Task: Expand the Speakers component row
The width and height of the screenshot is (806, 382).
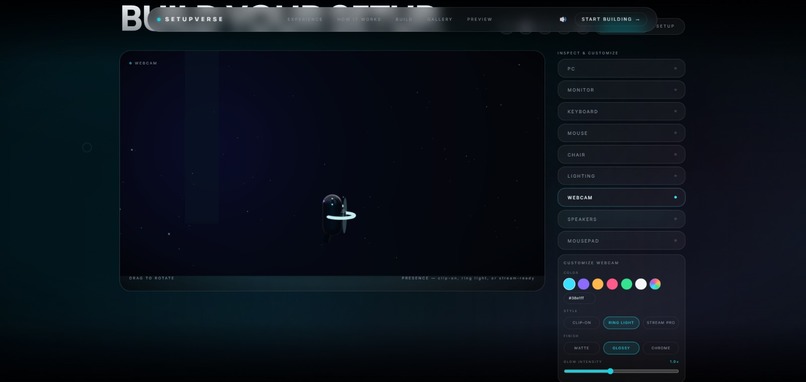Action: click(x=621, y=219)
